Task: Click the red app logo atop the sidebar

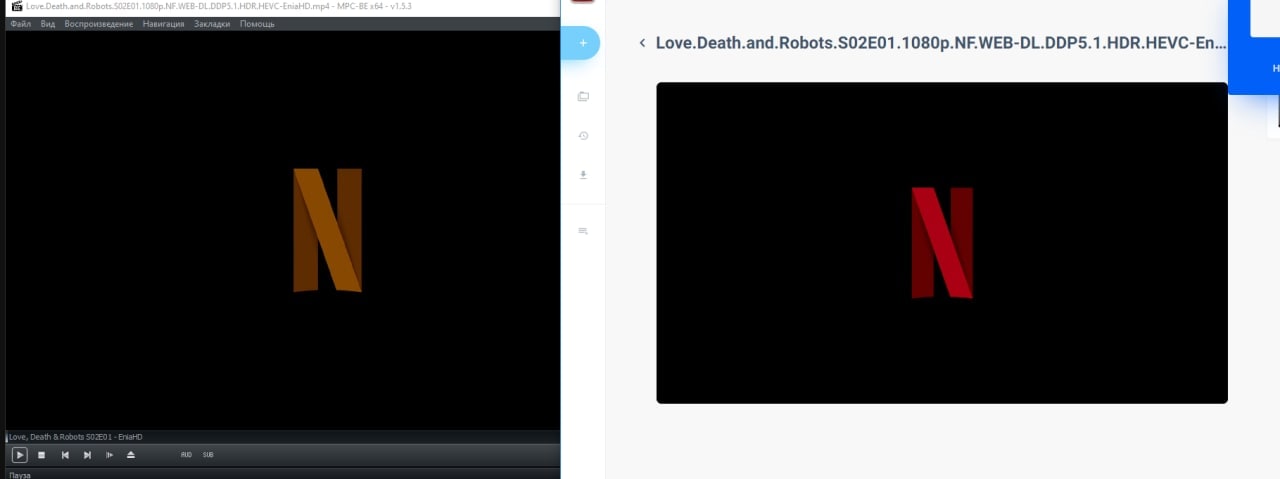Action: [583, 2]
